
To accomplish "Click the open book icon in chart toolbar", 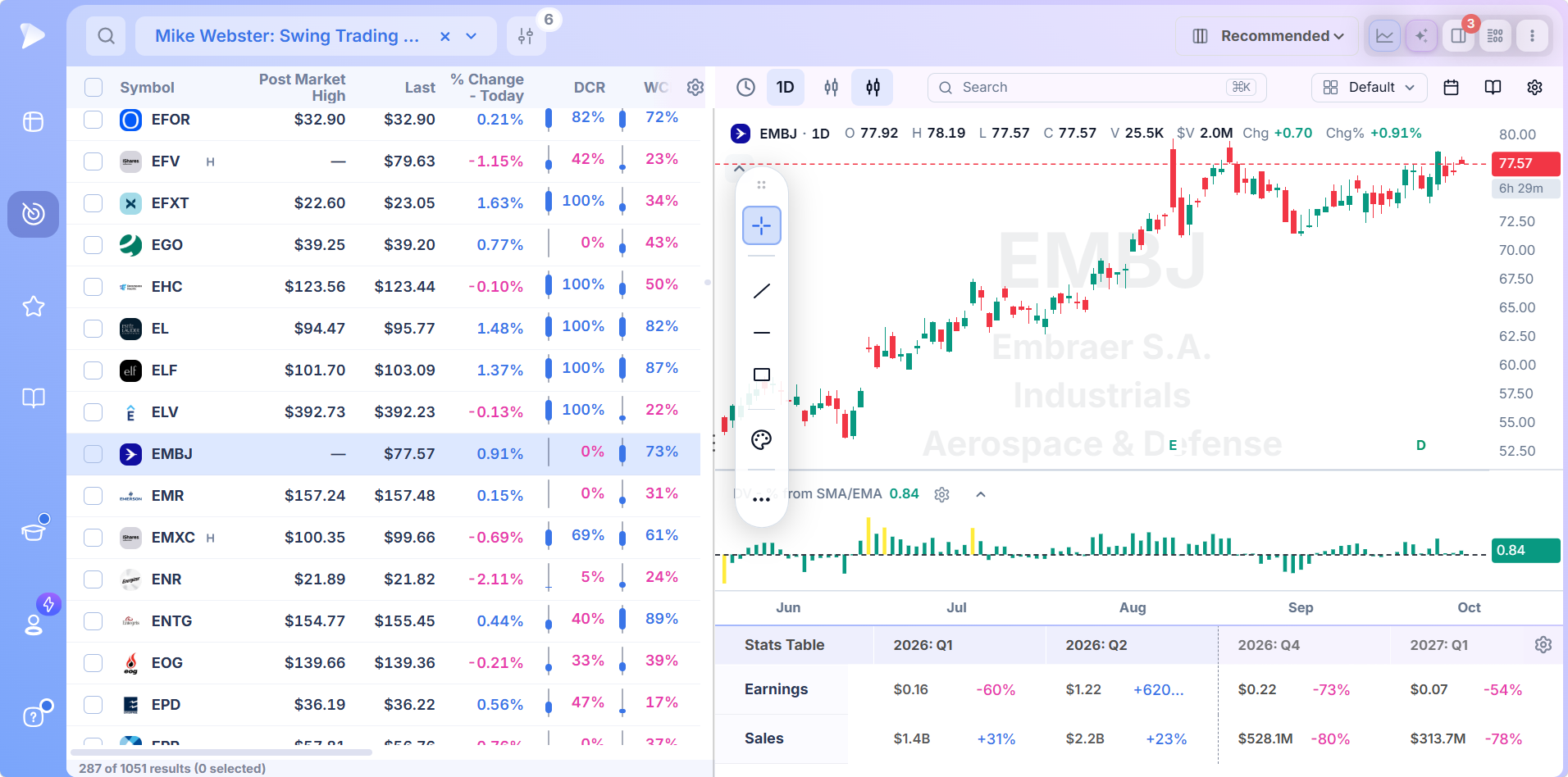I will (x=1493, y=87).
